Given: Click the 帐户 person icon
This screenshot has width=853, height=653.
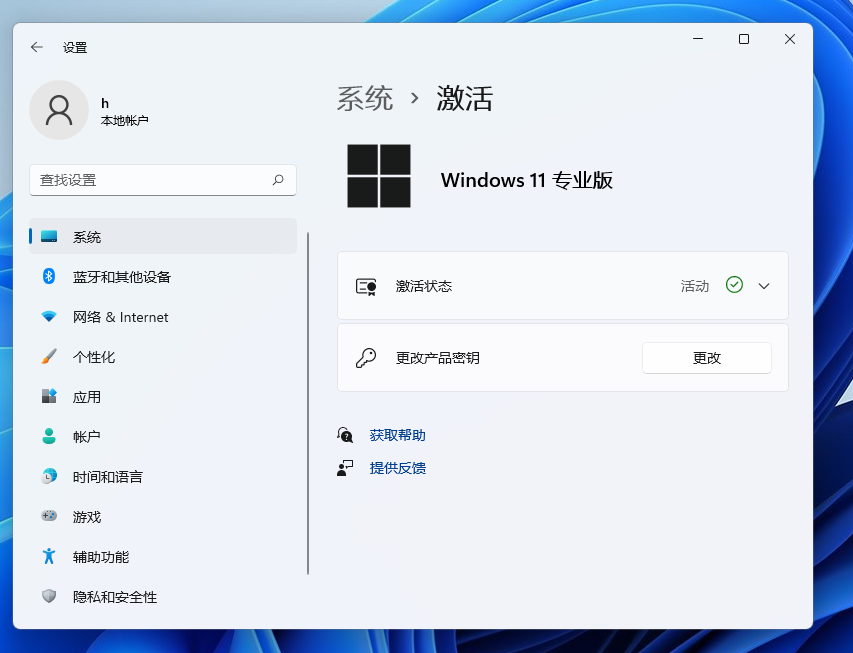Looking at the screenshot, I should point(49,436).
